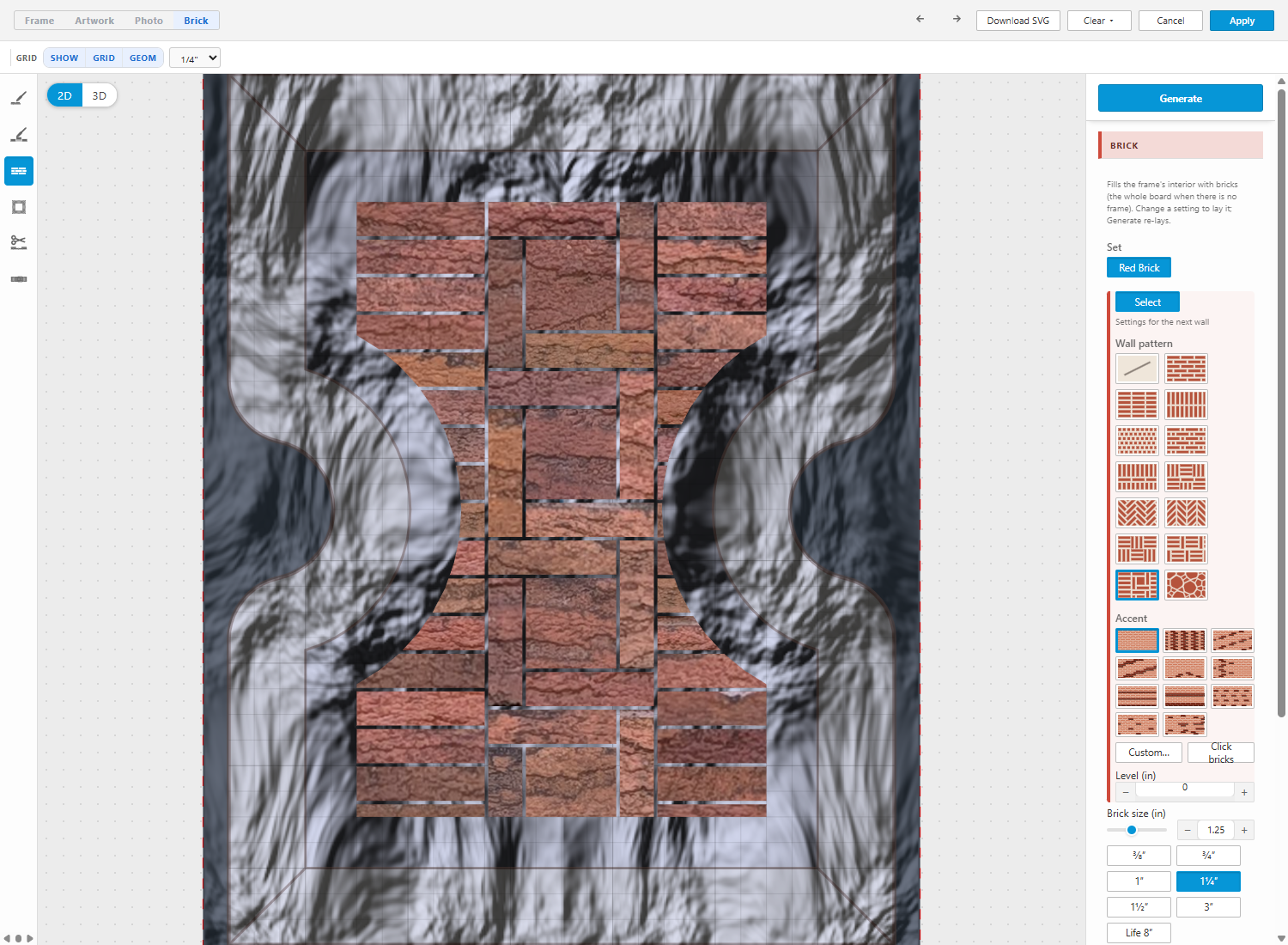Open the 1/4" grid size dropdown
Image resolution: width=1288 pixels, height=945 pixels.
coord(195,58)
